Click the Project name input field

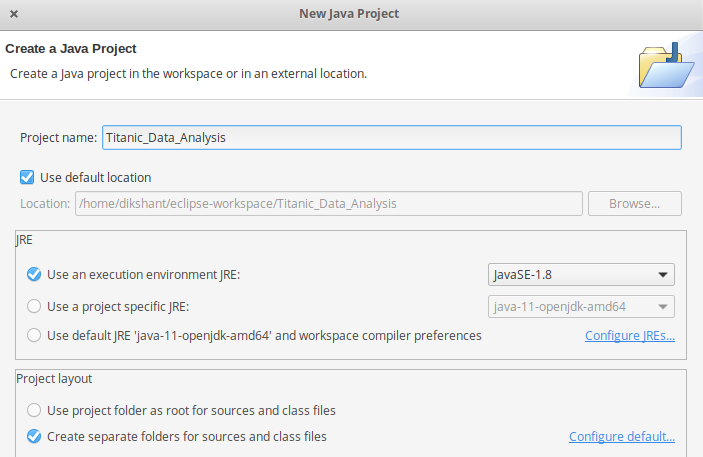point(392,137)
